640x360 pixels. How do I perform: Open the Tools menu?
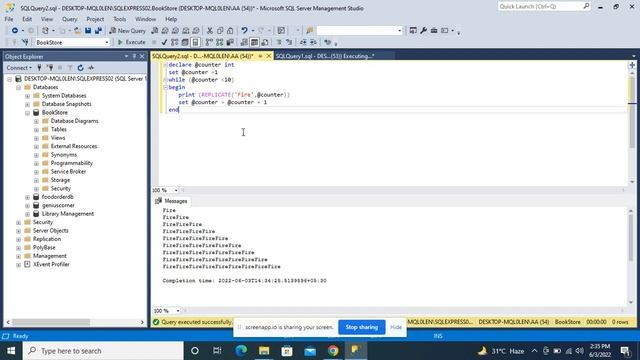pos(120,19)
